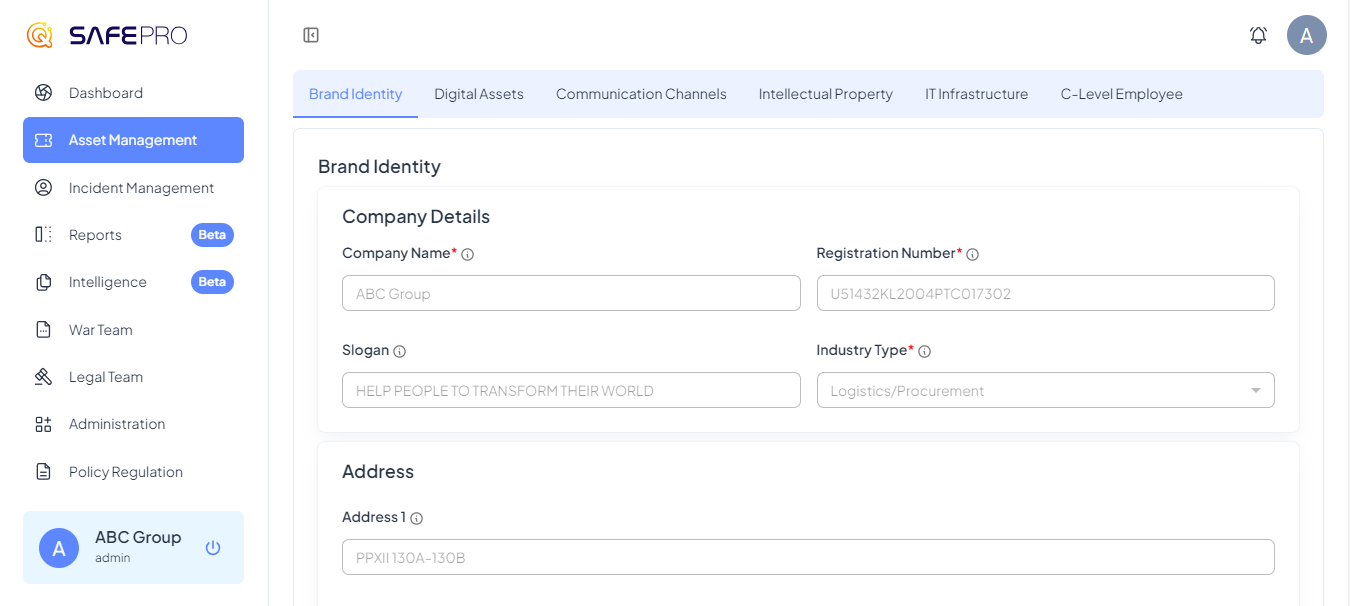Open the user avatar menu at top right
The image size is (1350, 606).
[x=1306, y=35]
